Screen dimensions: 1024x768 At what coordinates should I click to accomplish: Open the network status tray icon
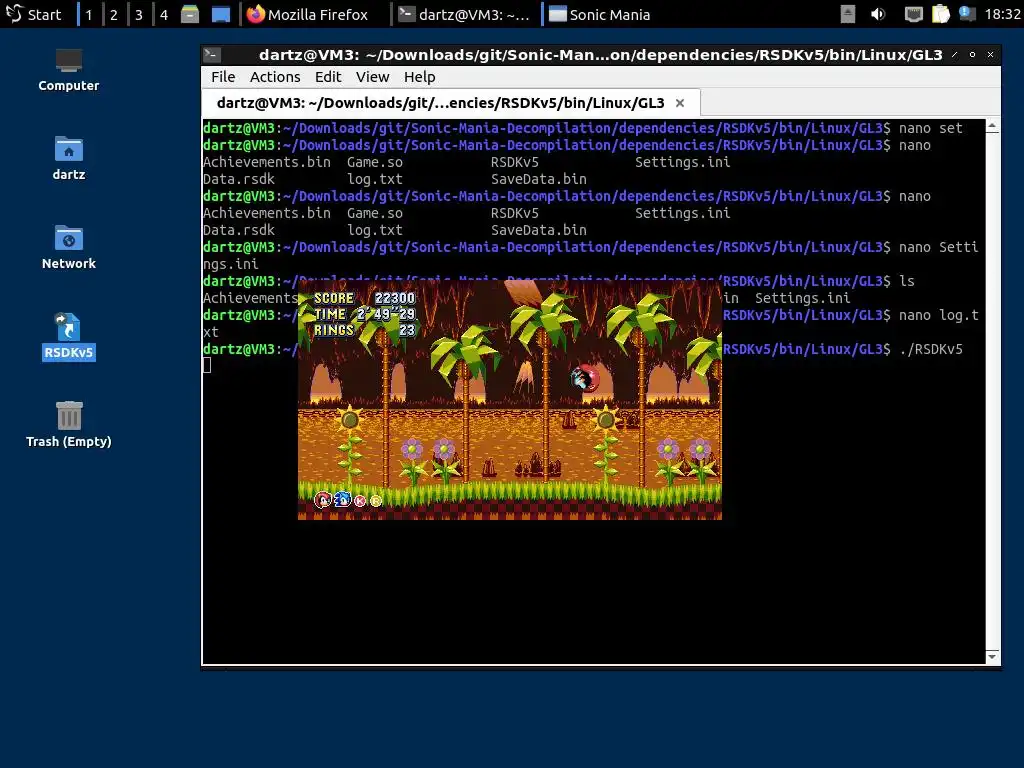(913, 14)
